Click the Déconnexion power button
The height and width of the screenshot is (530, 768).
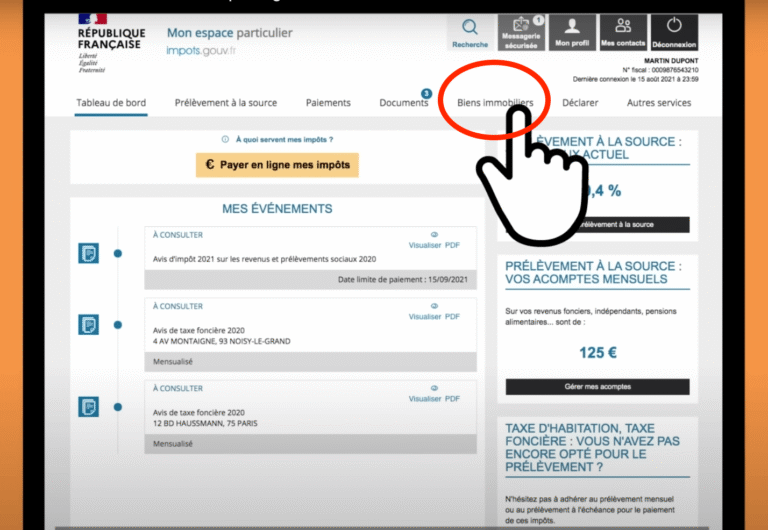[674, 32]
